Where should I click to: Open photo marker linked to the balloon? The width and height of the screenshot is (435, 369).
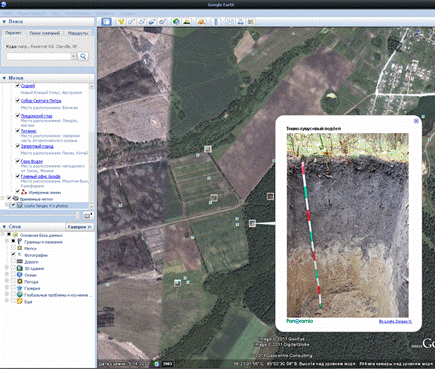(252, 223)
